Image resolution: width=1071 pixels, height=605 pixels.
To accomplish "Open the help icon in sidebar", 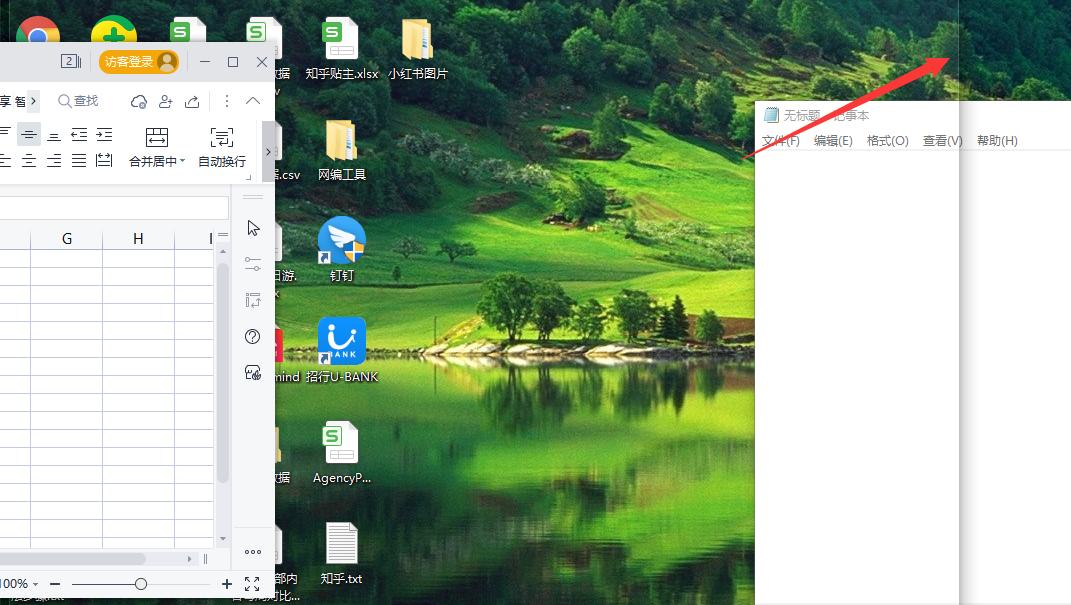I will (253, 336).
